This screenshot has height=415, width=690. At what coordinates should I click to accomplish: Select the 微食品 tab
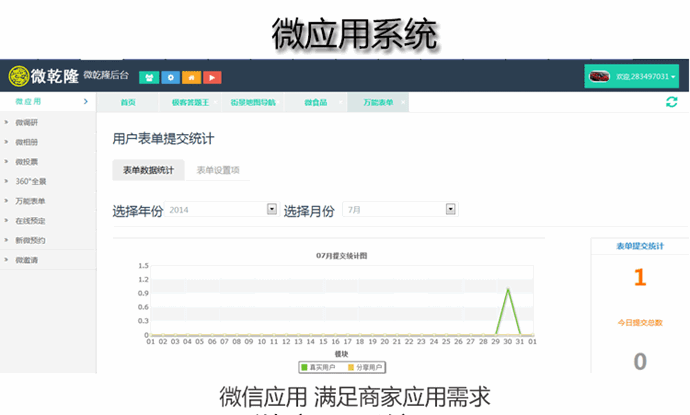coord(314,102)
